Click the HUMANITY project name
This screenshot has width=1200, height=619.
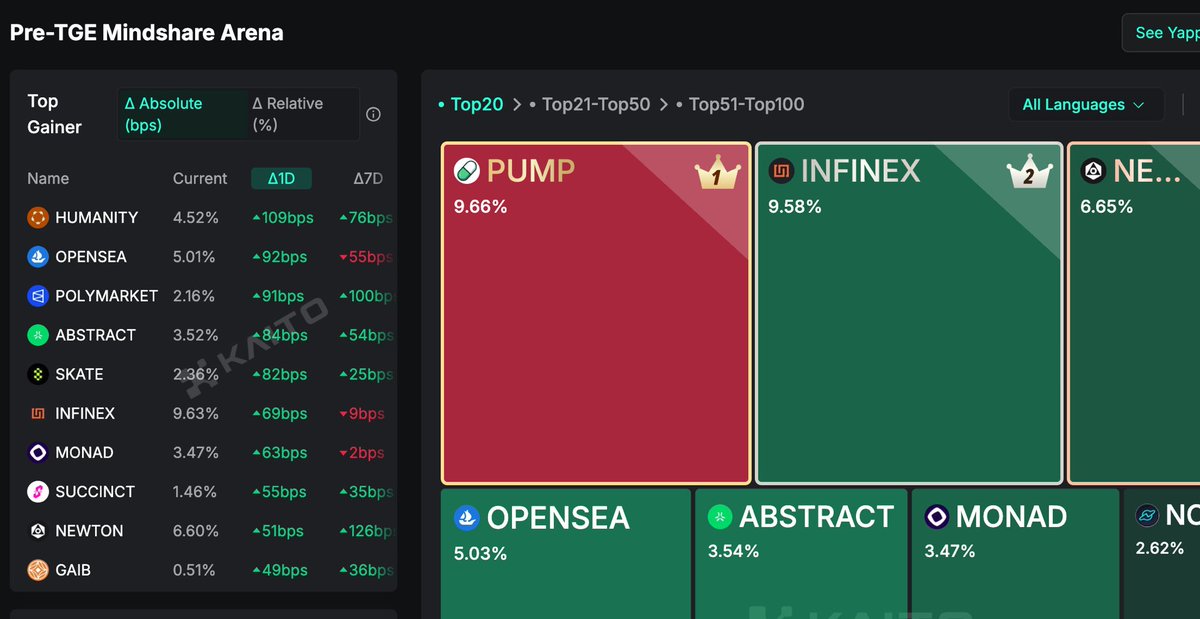coord(97,218)
